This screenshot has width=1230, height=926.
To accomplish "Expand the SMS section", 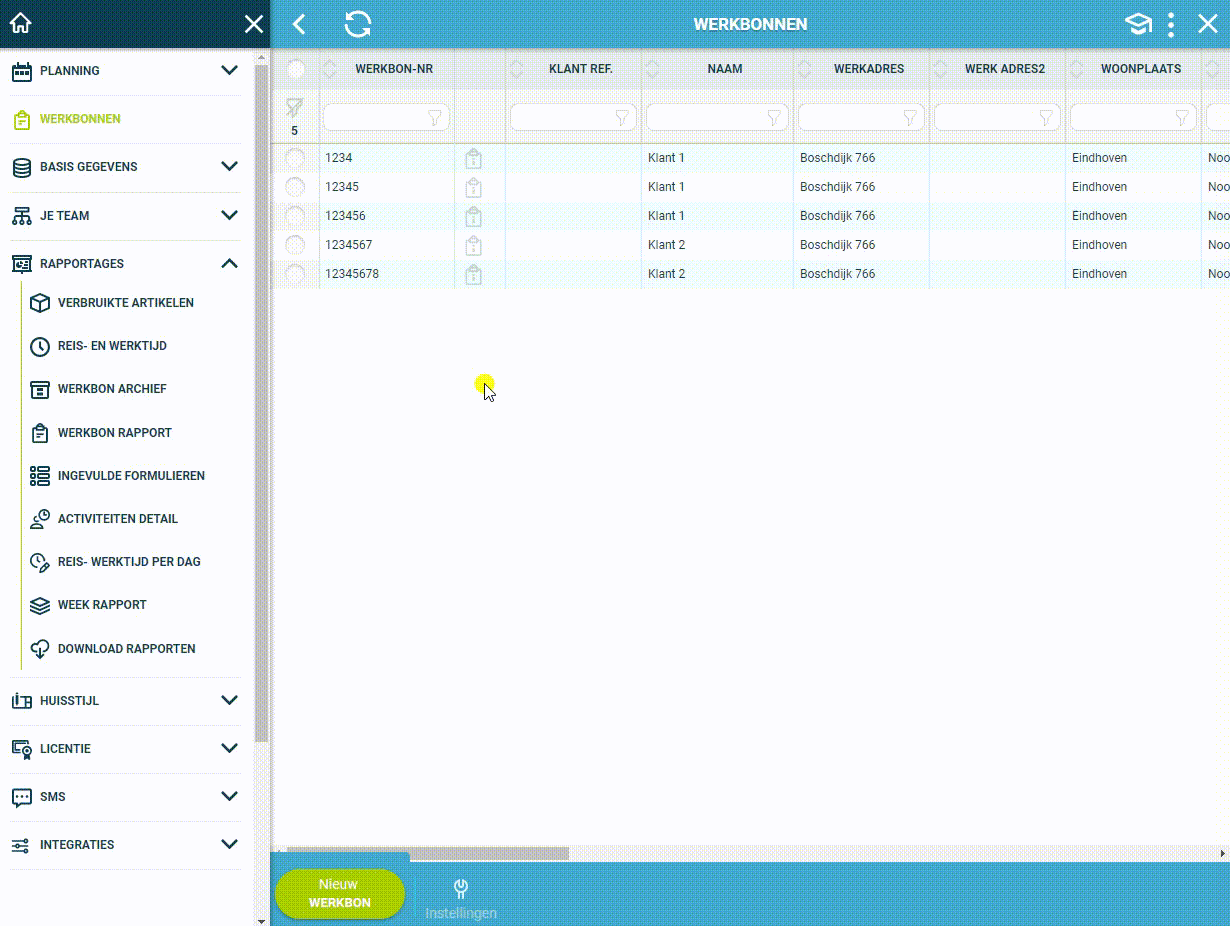I will click(229, 796).
